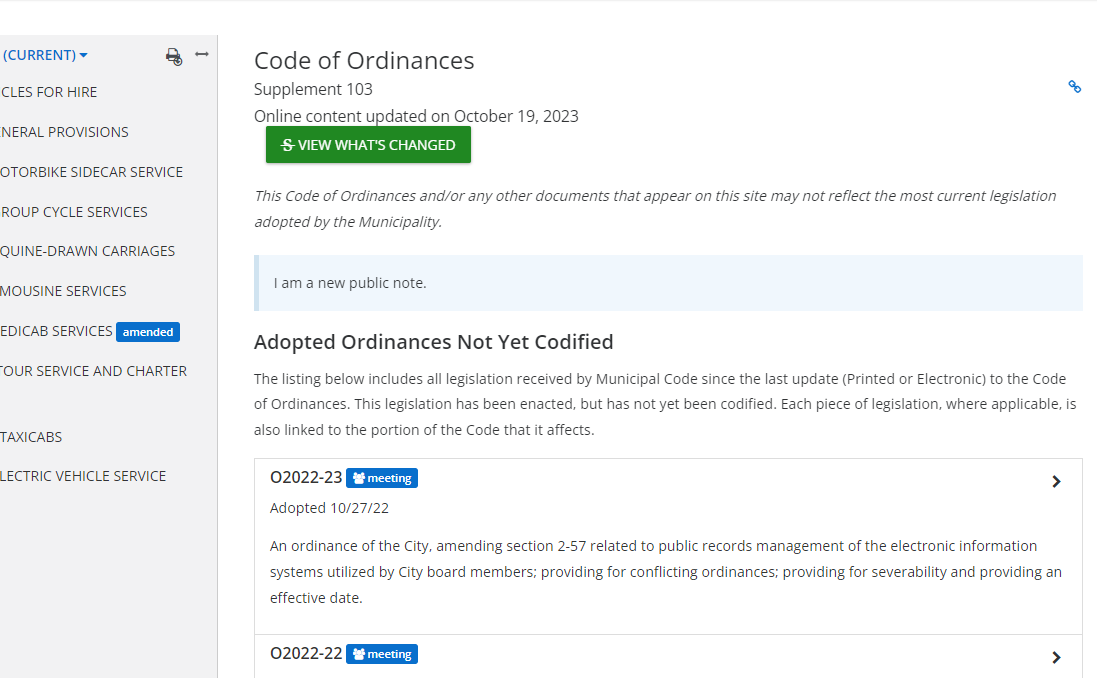This screenshot has height=678, width=1097.
Task: Open Tour Service and Charter item
Action: pyautogui.click(x=93, y=371)
